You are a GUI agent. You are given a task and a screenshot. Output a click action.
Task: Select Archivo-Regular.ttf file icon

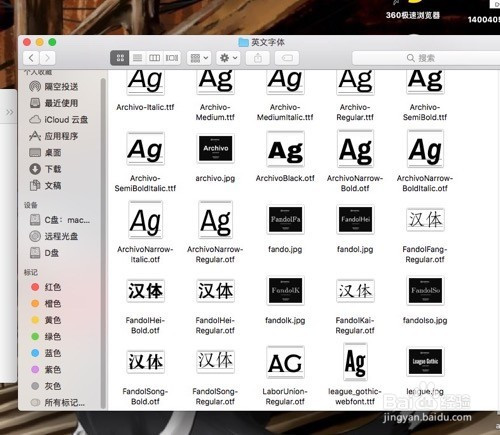click(x=355, y=82)
